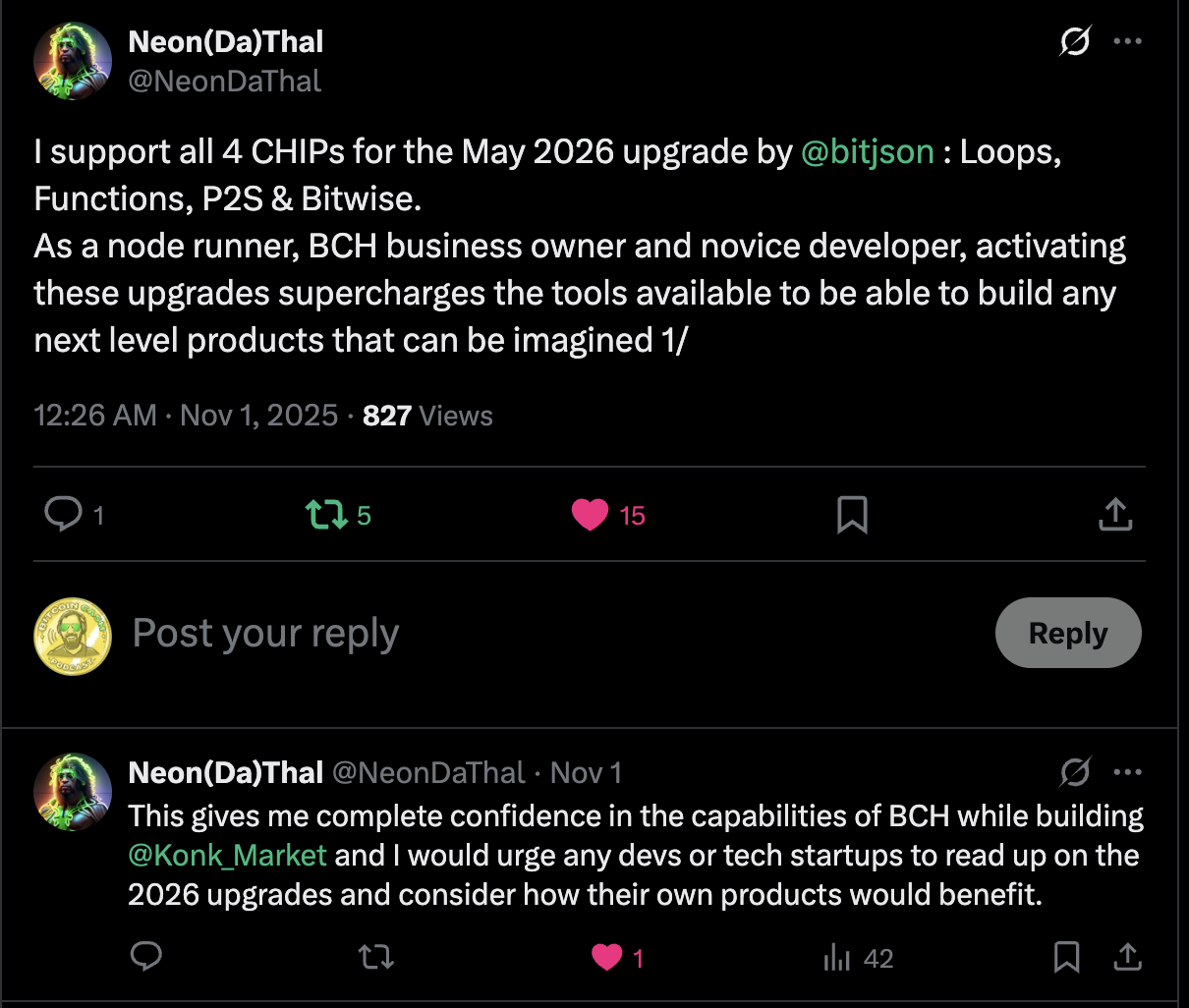Open more options menu on main post

[x=1127, y=41]
